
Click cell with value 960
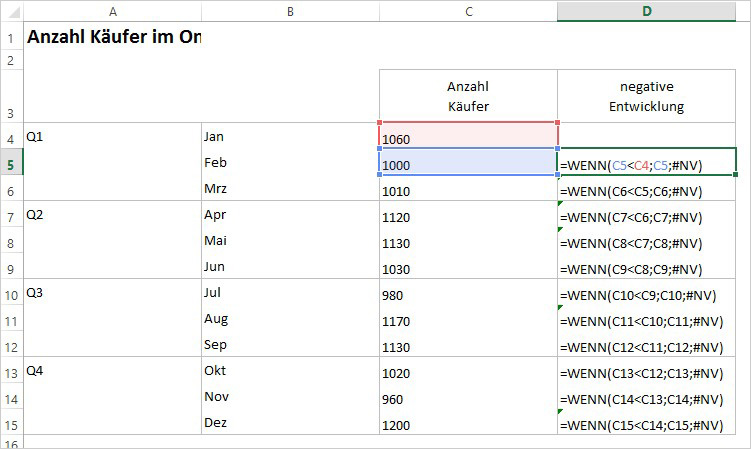tap(468, 396)
